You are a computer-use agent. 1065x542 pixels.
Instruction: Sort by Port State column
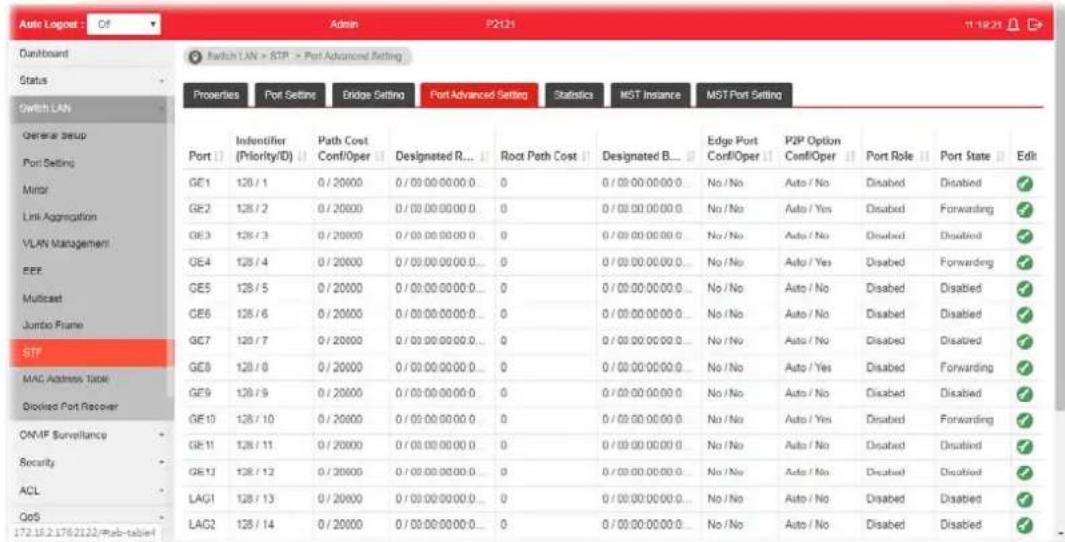coord(971,156)
